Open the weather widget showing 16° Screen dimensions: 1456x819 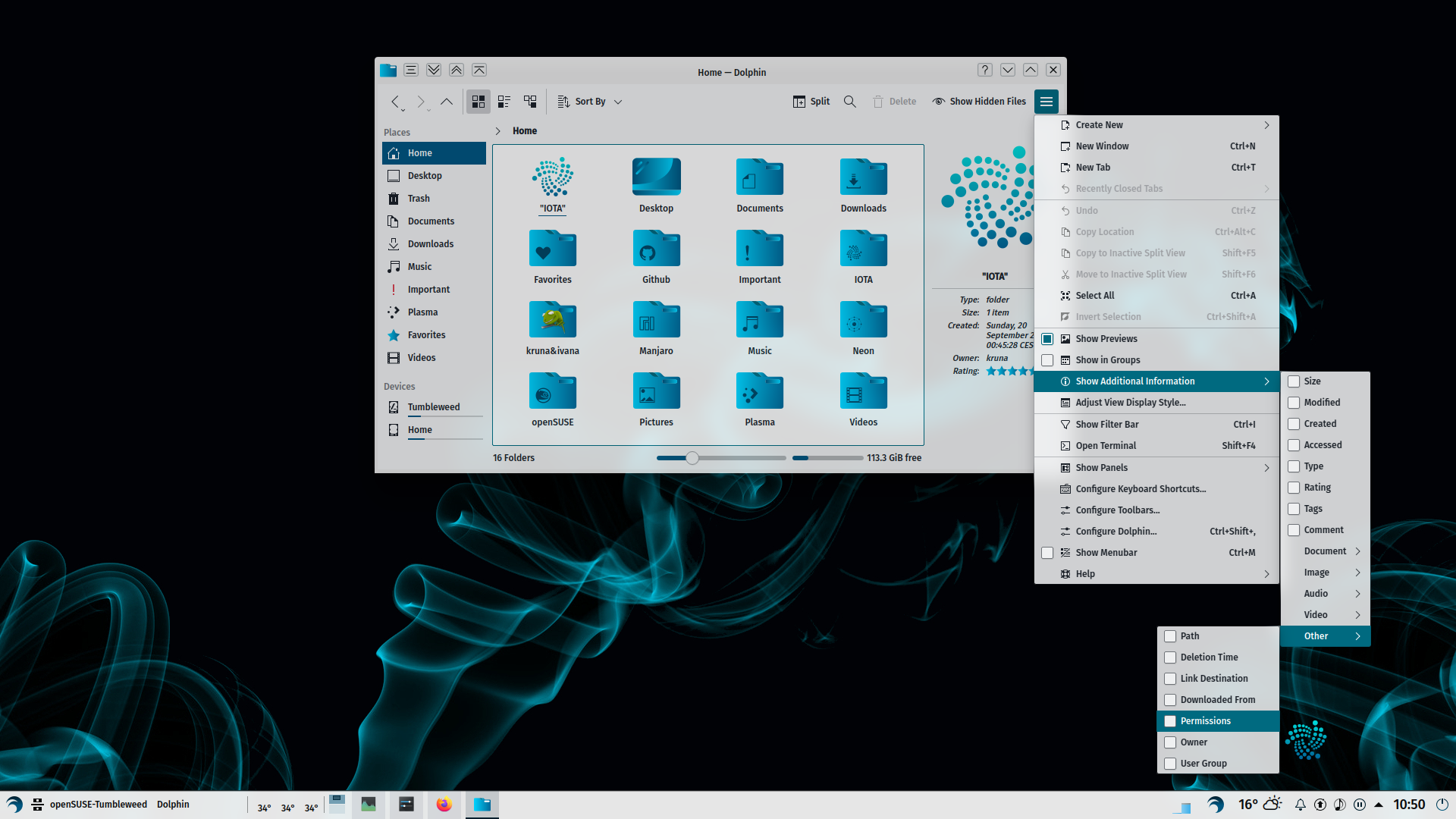1260,805
